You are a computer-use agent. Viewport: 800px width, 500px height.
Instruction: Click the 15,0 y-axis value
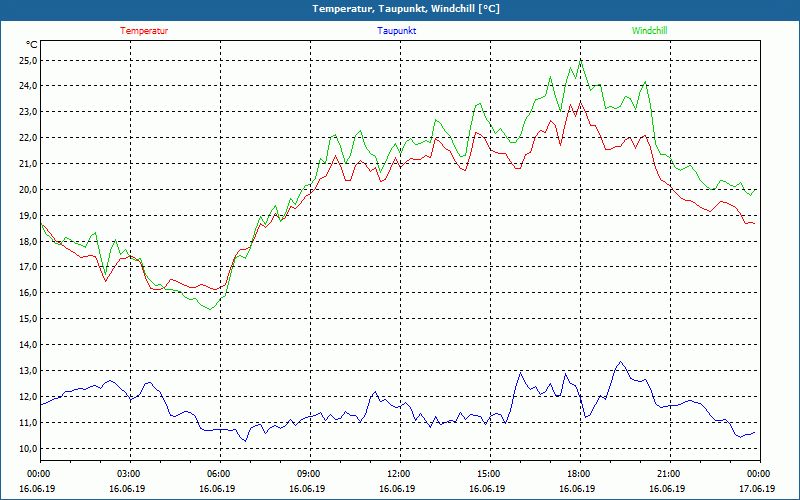click(x=29, y=319)
